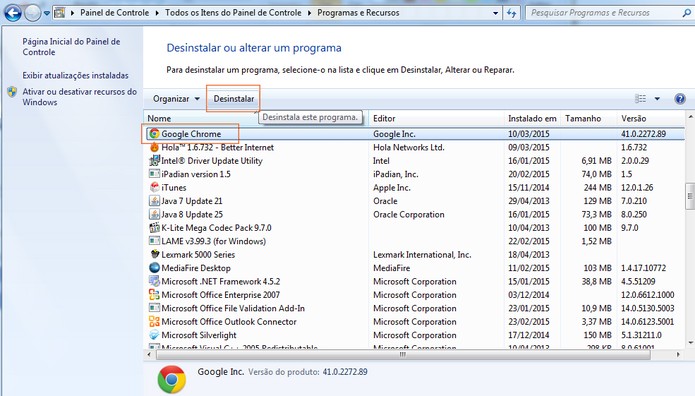Open Exibir atualizações instaladas link

click(75, 75)
